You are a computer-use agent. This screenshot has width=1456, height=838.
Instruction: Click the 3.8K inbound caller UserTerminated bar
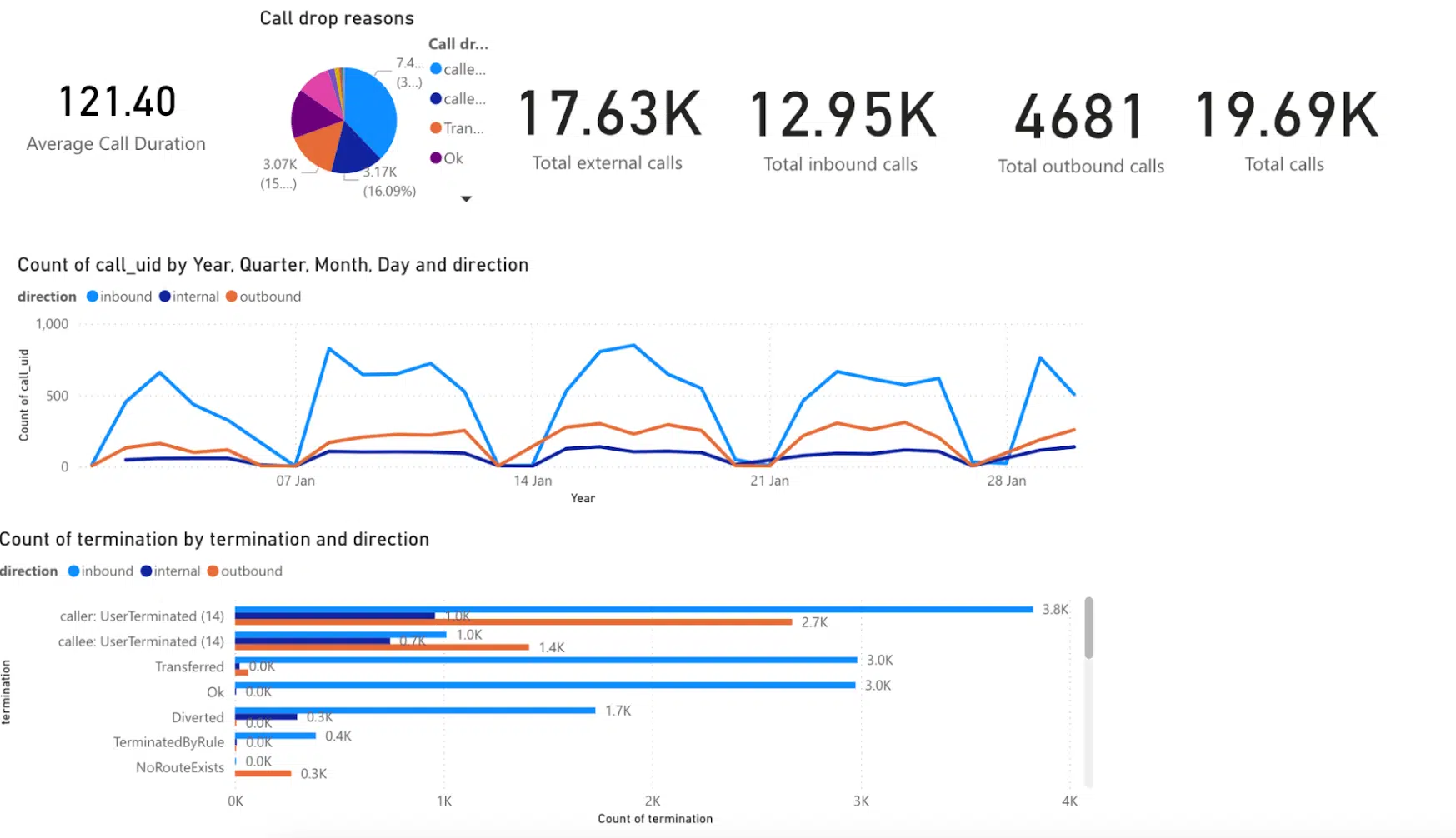point(634,610)
